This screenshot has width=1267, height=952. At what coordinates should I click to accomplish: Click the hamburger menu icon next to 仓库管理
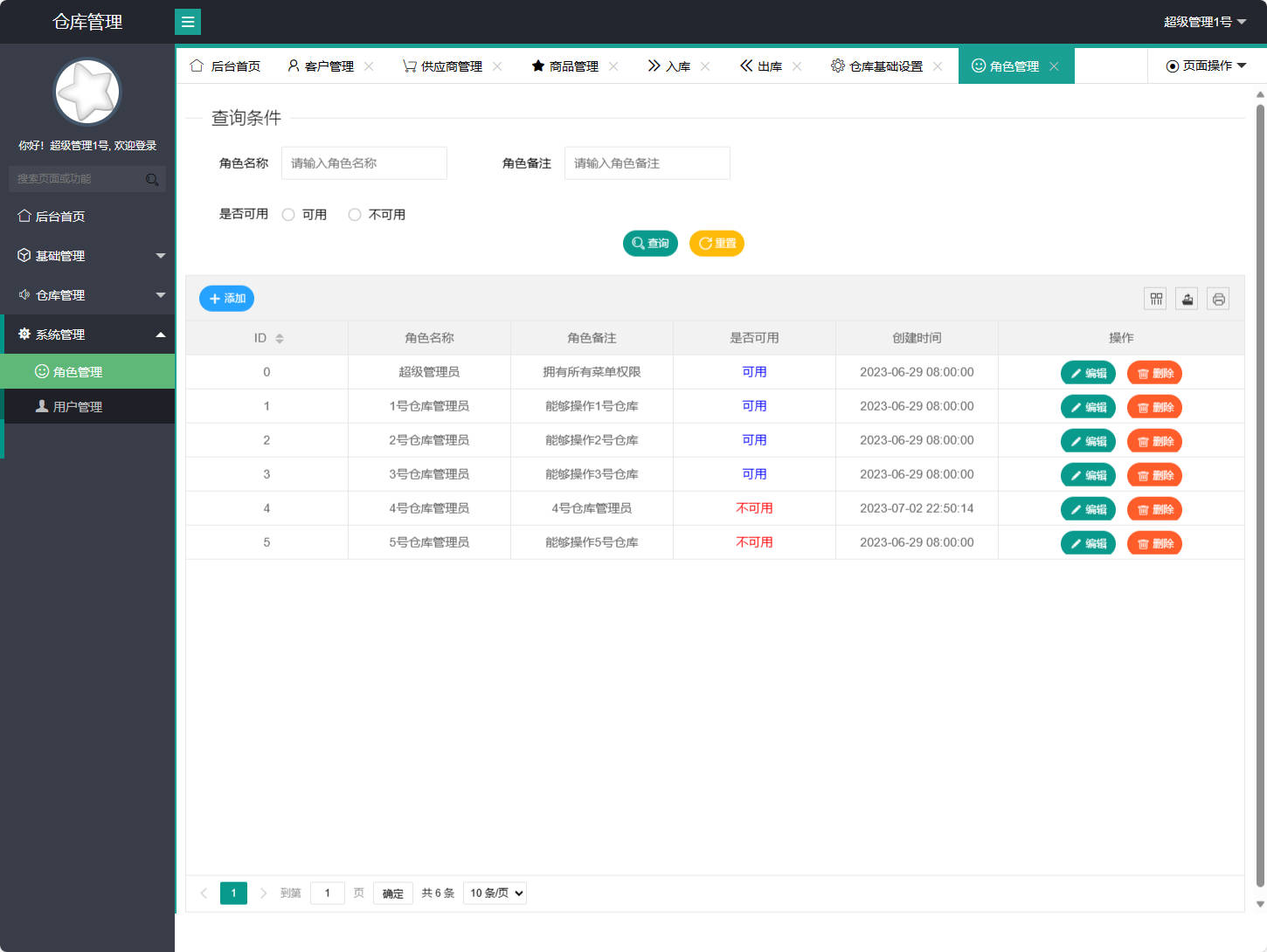(x=188, y=21)
